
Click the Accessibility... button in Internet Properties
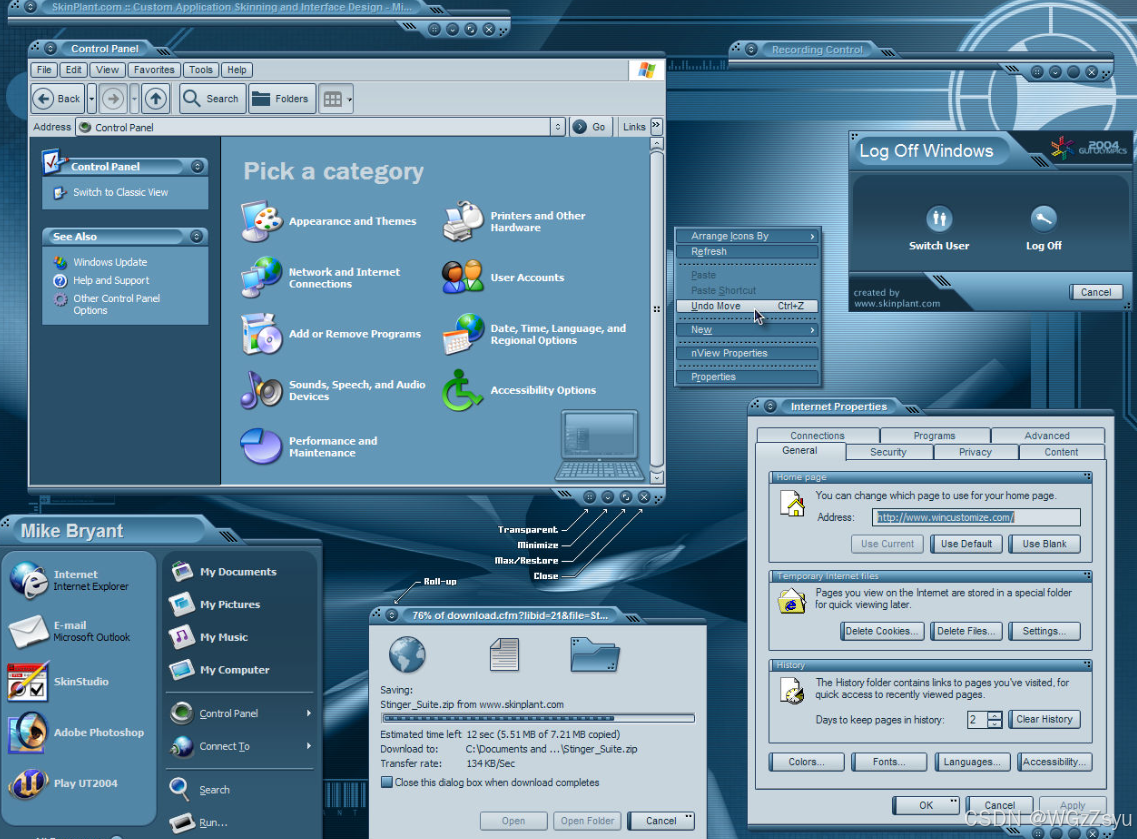[1054, 762]
